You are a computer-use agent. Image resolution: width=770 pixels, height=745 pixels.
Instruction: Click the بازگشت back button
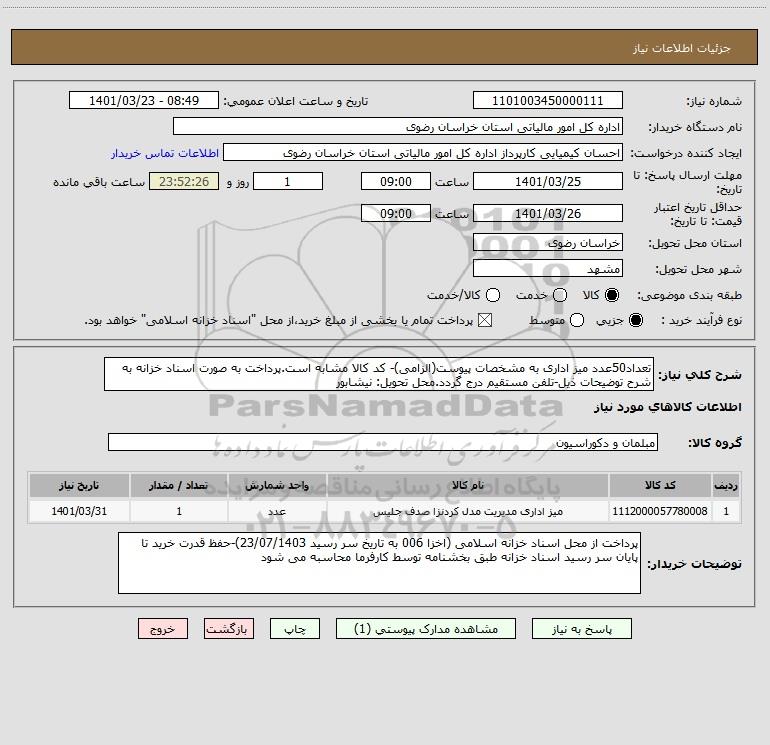(229, 629)
